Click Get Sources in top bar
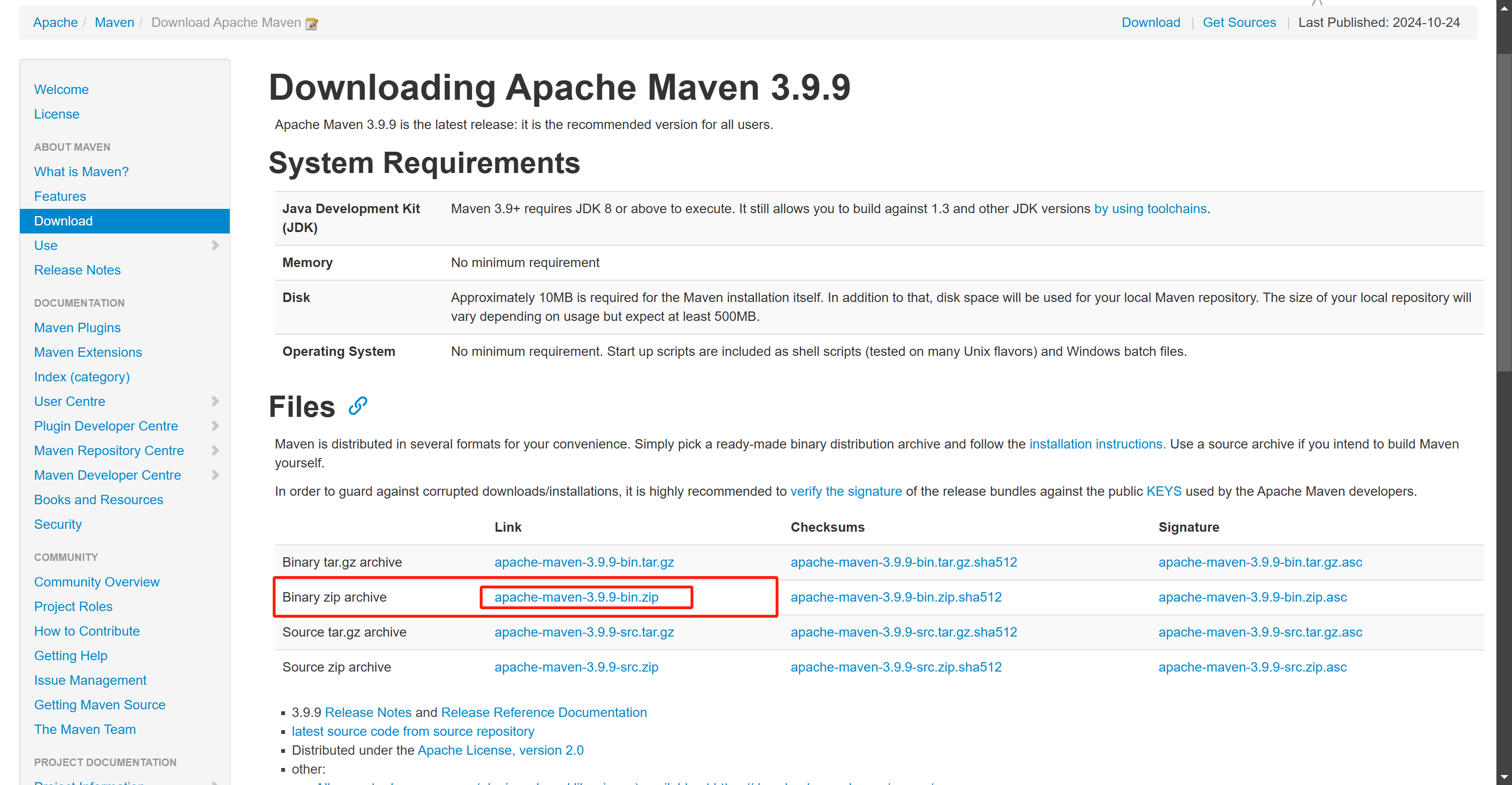Screen dimensions: 1512x785 click(x=1239, y=22)
